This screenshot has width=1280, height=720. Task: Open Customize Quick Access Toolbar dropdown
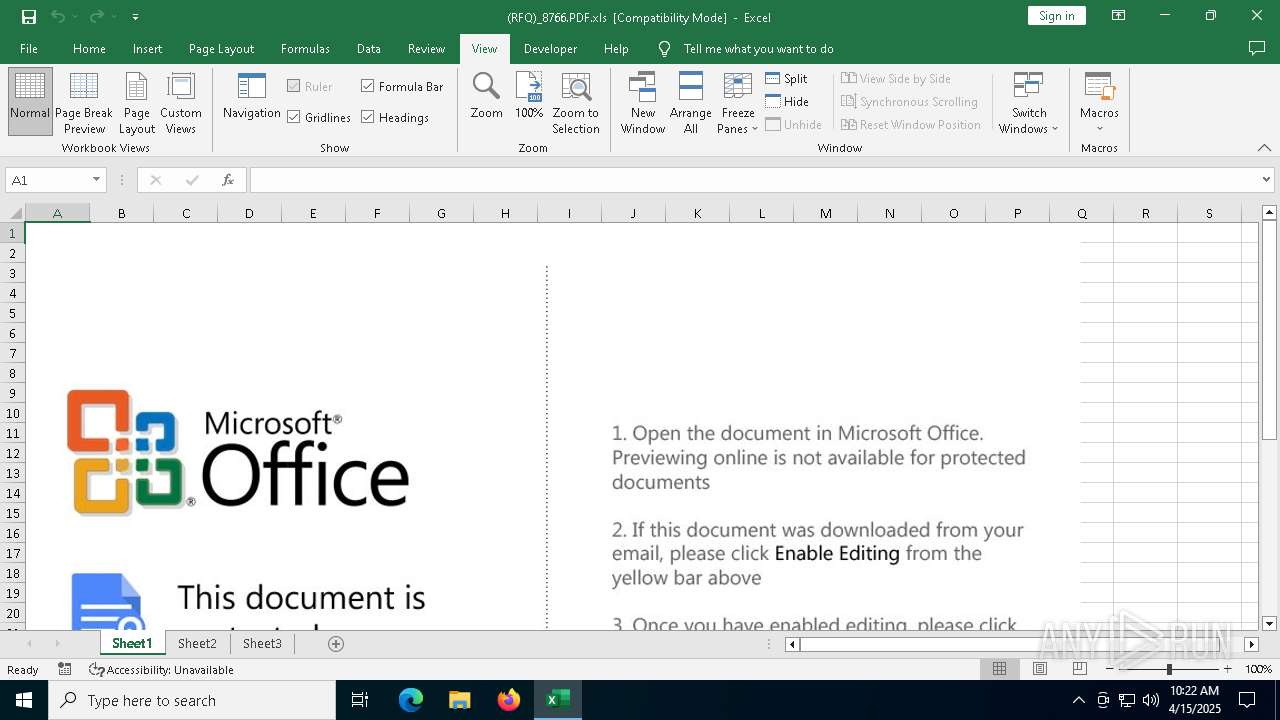tap(135, 16)
